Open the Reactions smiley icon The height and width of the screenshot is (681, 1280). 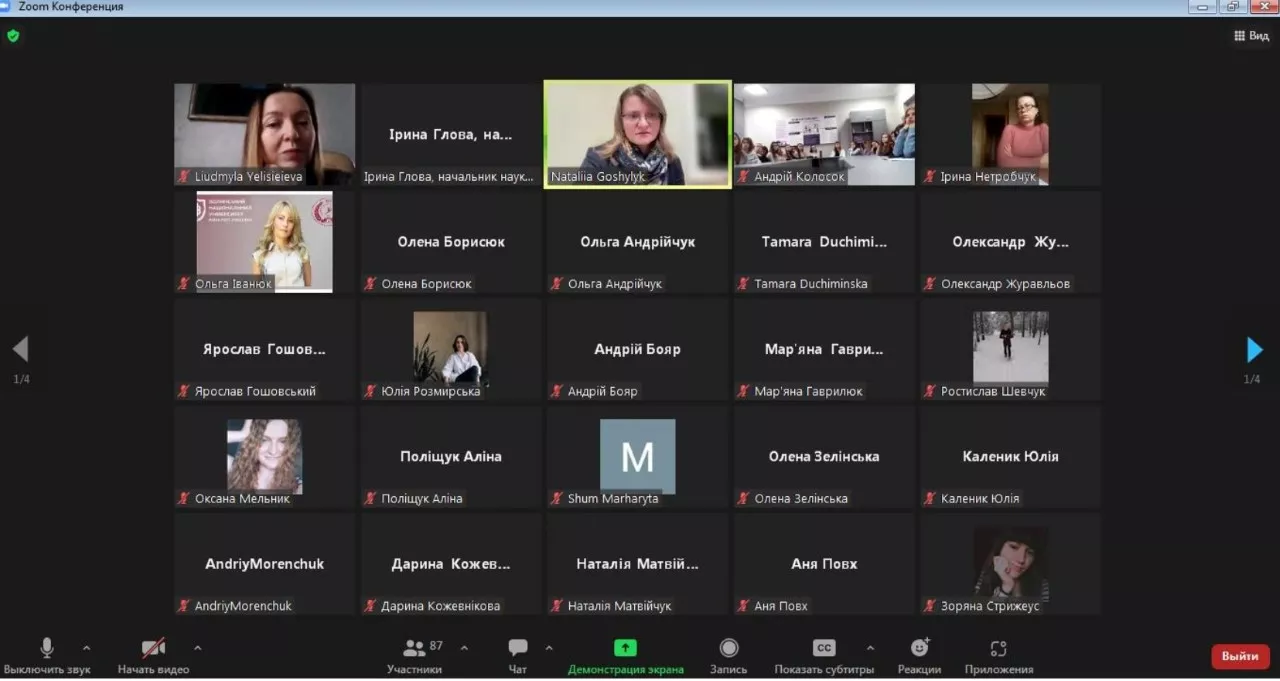[919, 648]
